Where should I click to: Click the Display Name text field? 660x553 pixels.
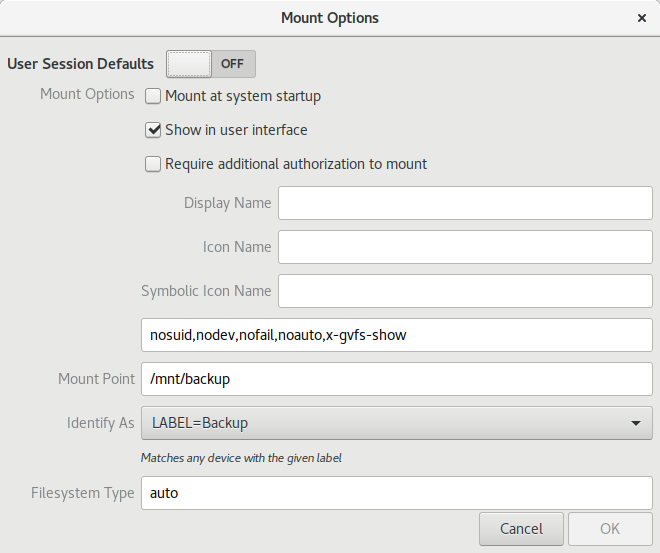point(465,203)
